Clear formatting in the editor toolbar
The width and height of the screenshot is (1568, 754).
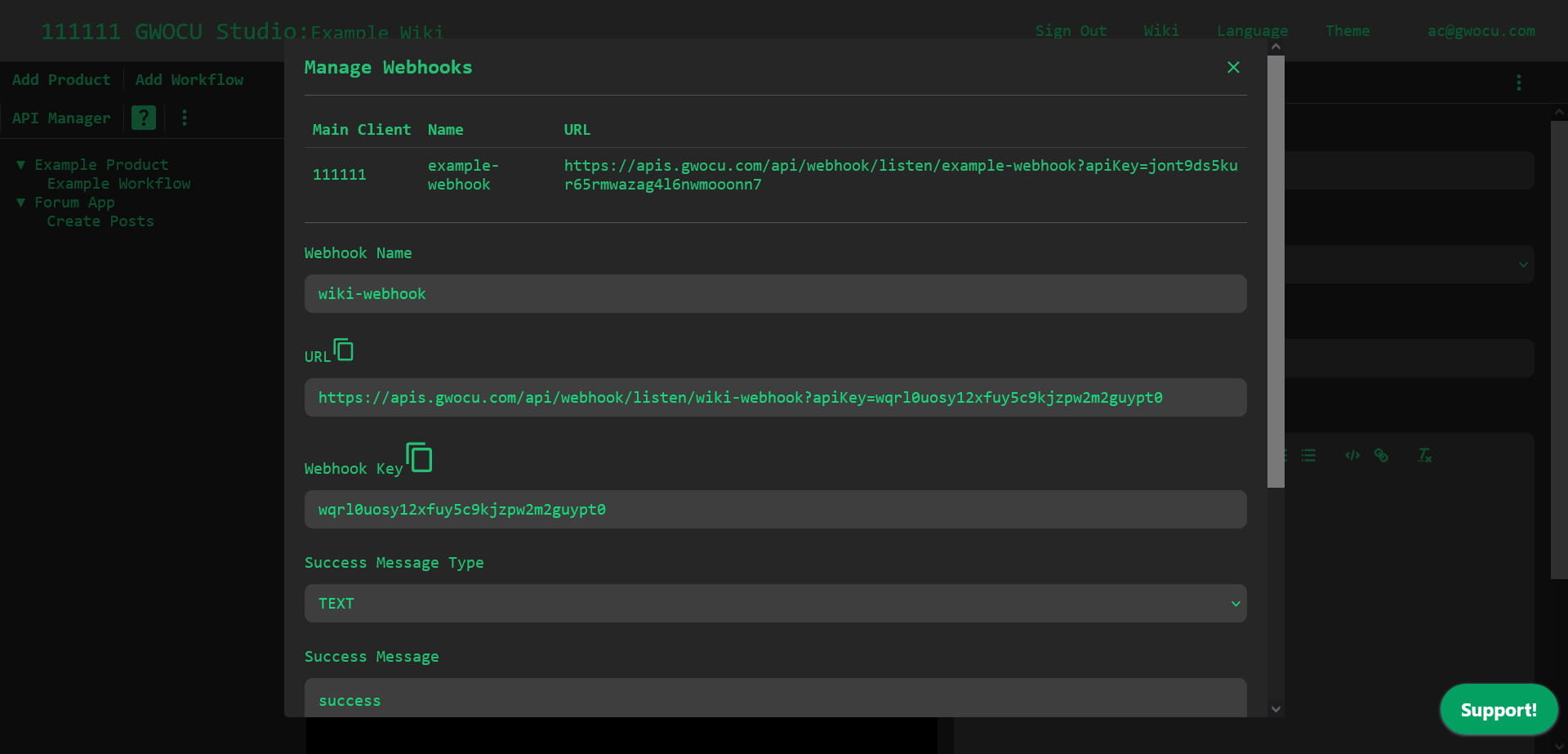pos(1425,456)
